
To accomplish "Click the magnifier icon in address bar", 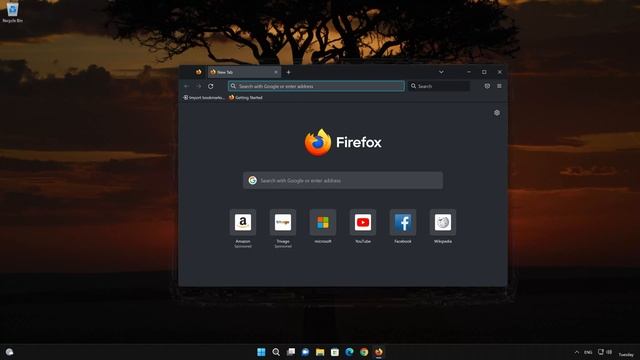I will [233, 86].
